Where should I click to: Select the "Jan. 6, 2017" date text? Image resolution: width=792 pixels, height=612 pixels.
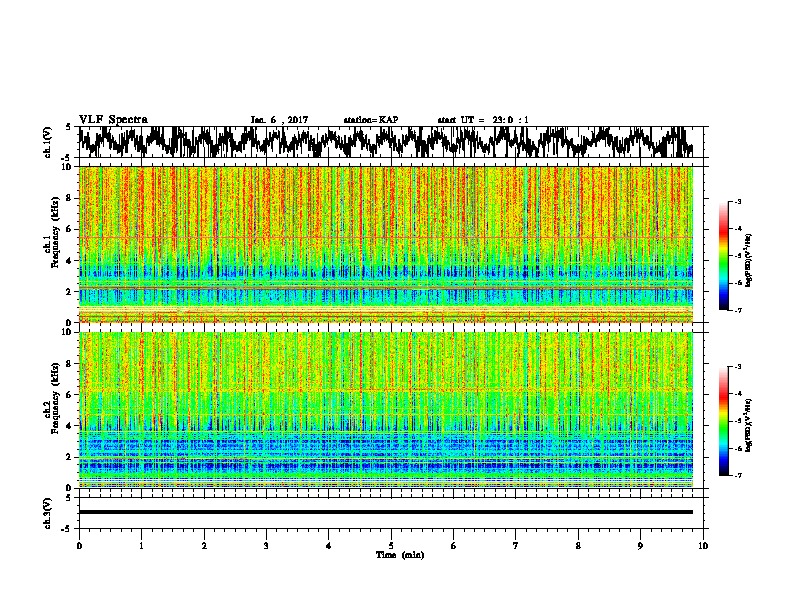coord(279,120)
